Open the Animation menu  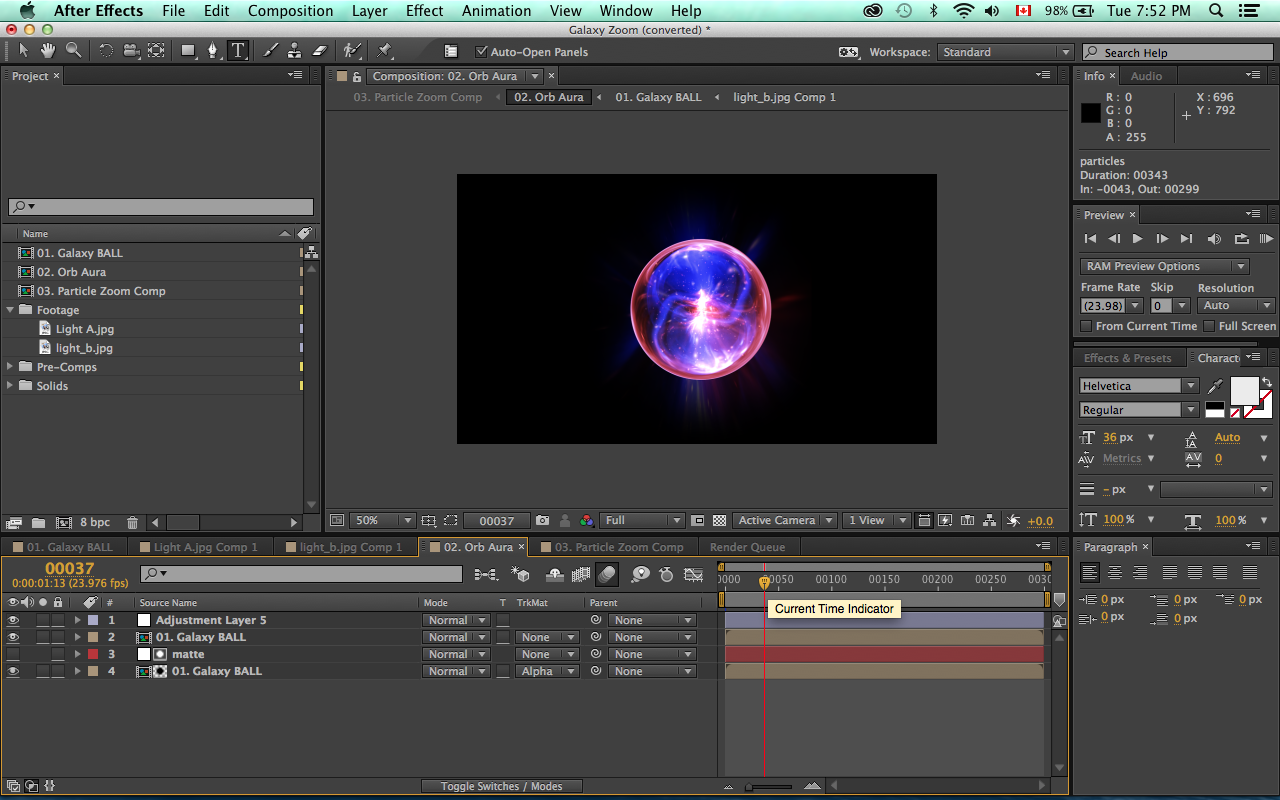[497, 11]
